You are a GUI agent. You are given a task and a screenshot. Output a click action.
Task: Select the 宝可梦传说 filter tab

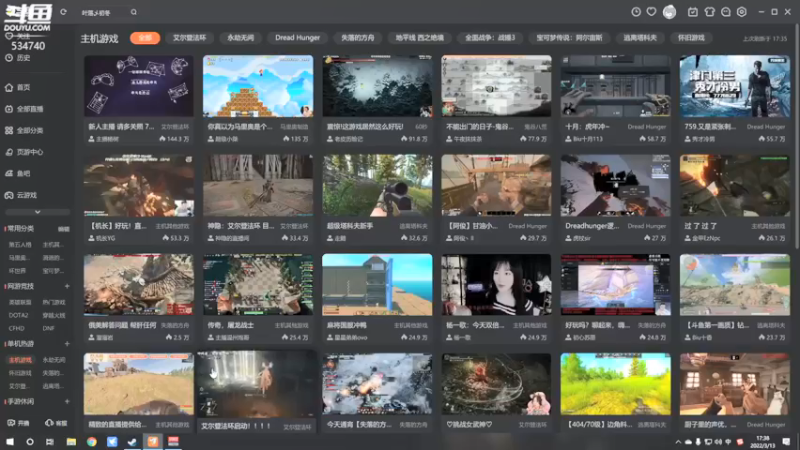click(x=569, y=38)
